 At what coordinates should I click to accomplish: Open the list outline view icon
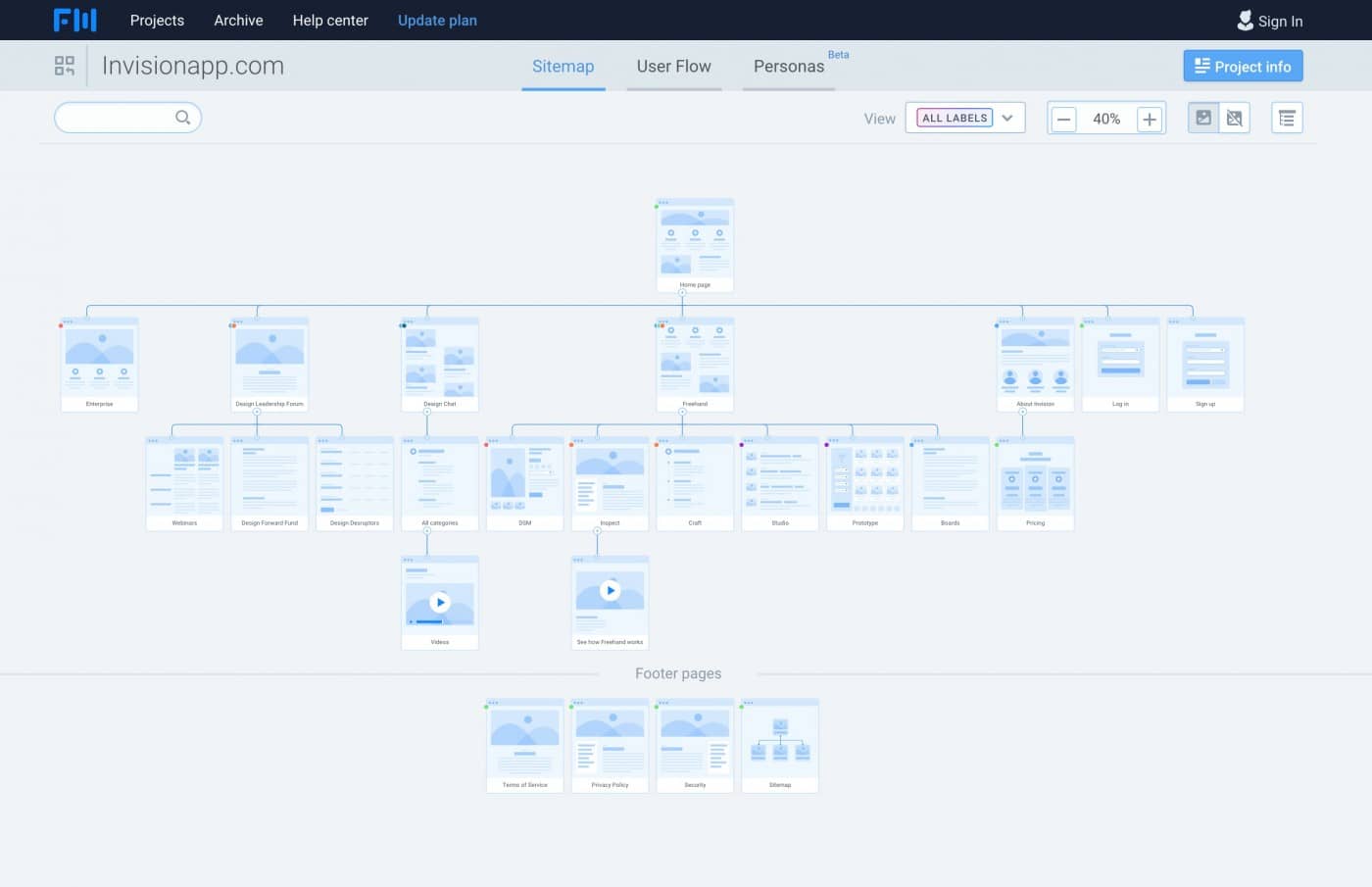1286,117
